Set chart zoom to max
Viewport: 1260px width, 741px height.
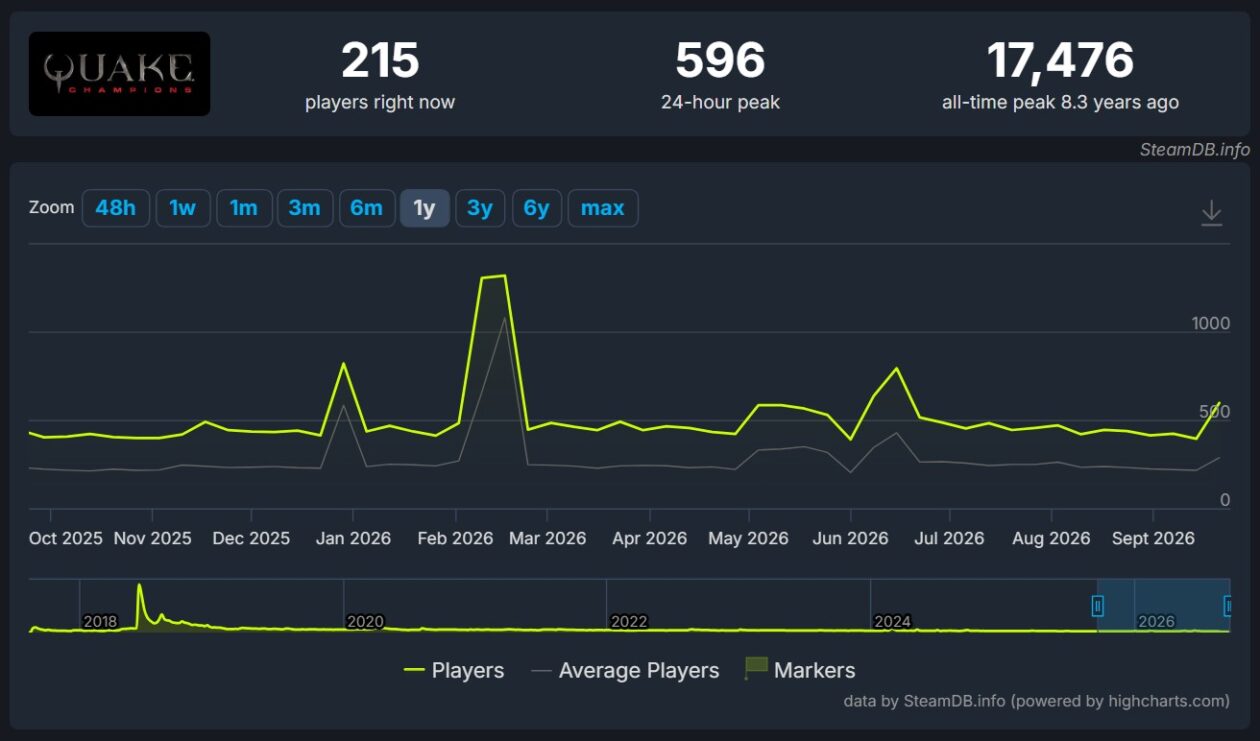pyautogui.click(x=603, y=208)
